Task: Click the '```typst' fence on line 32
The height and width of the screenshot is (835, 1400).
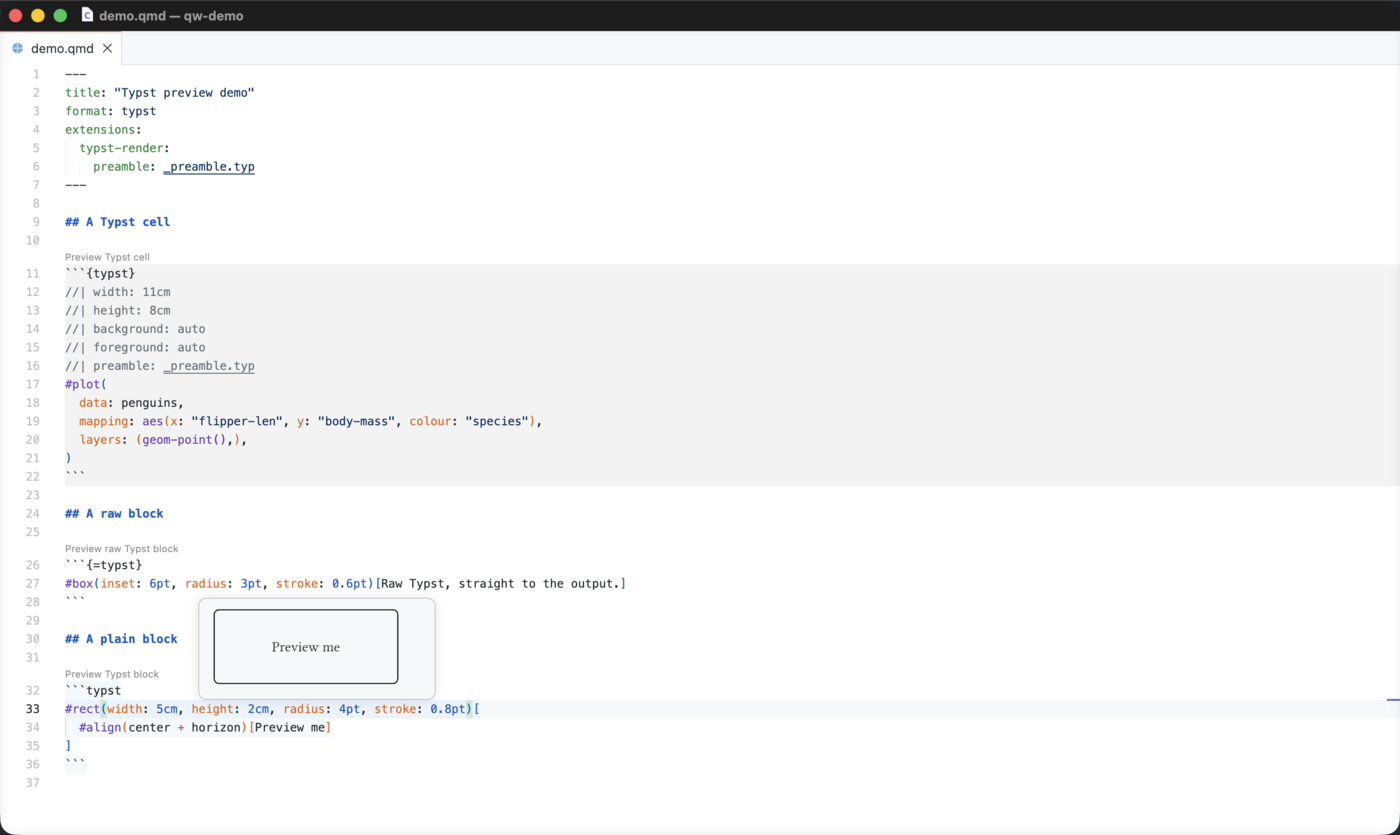Action: tap(93, 691)
